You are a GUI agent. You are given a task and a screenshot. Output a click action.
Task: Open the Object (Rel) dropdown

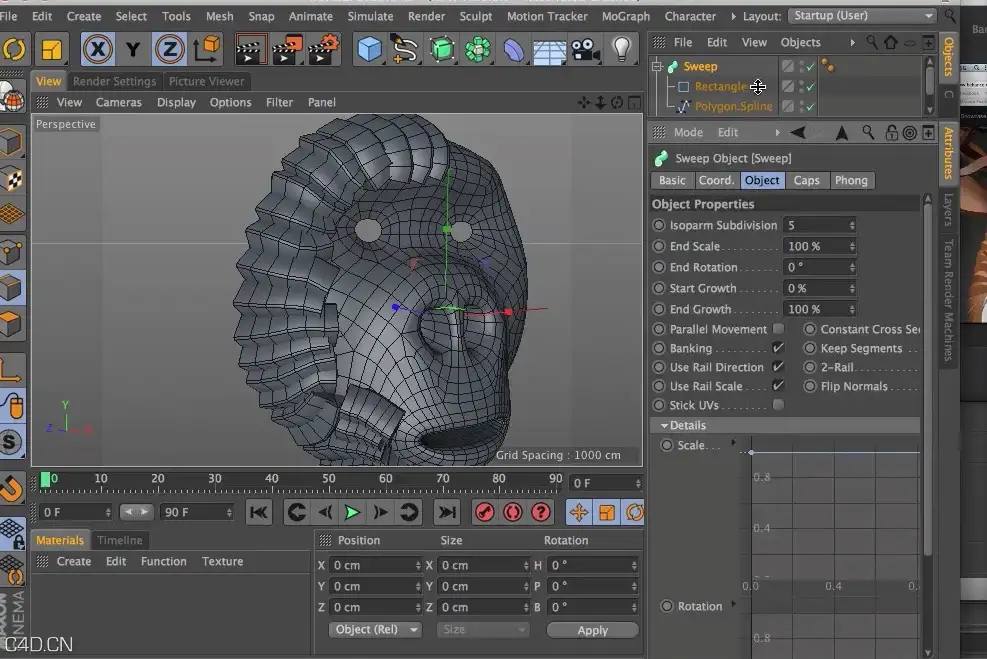[x=375, y=629]
